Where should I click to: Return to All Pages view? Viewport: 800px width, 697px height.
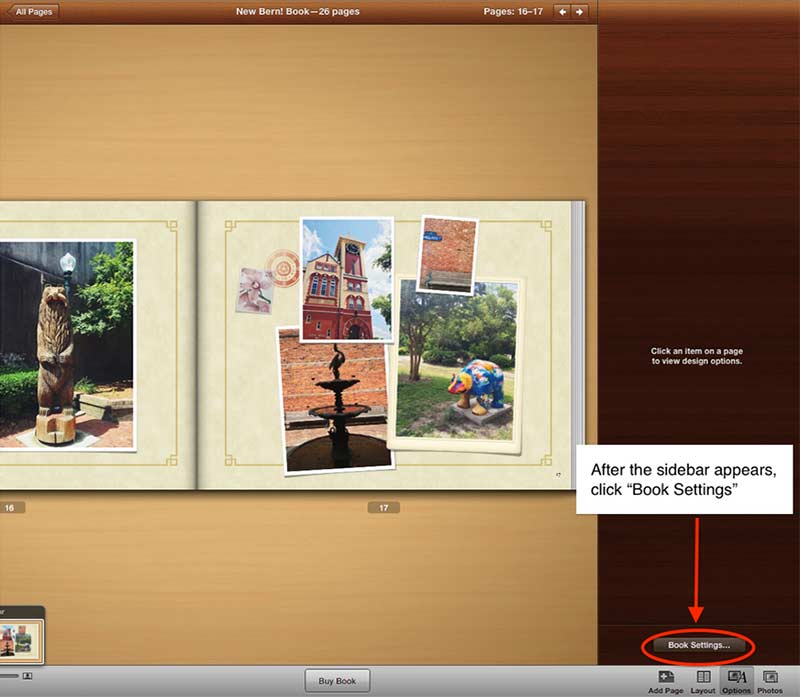tap(30, 12)
